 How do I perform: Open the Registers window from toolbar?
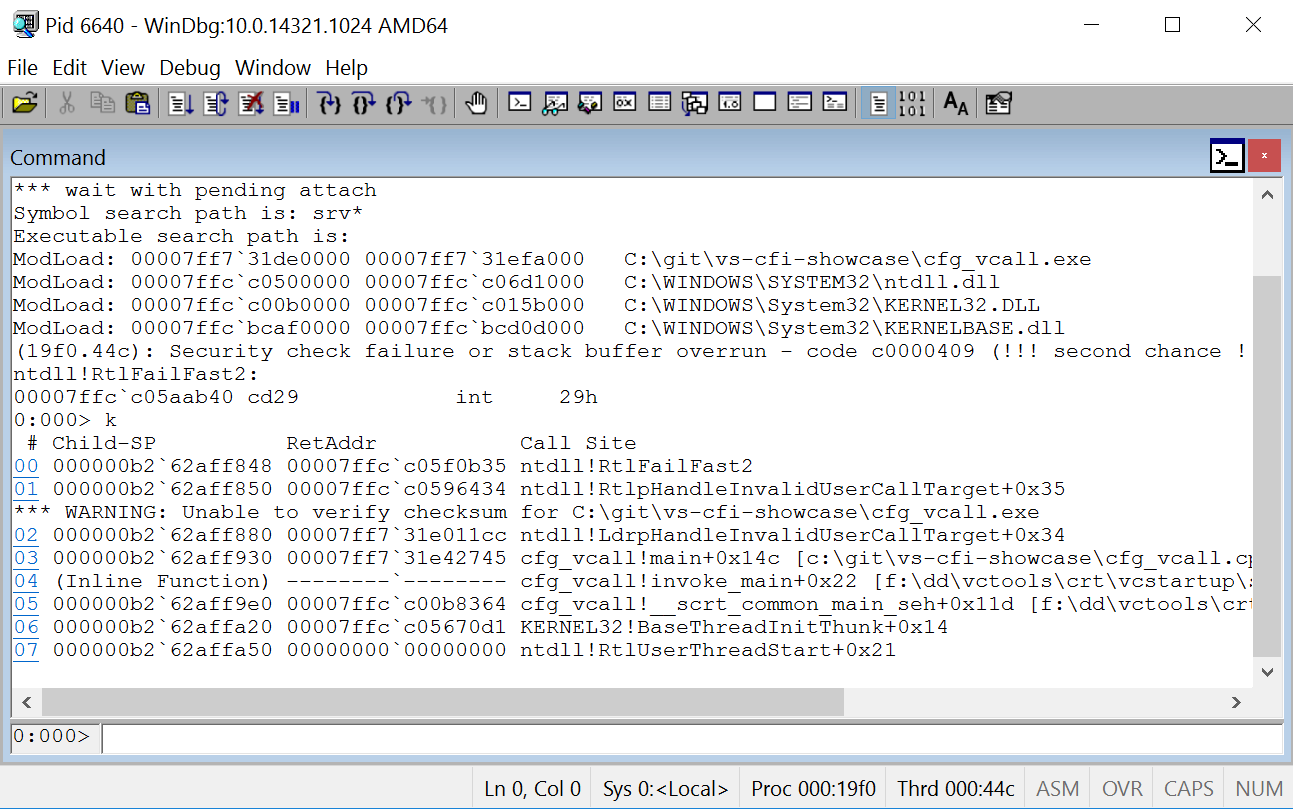tap(625, 103)
